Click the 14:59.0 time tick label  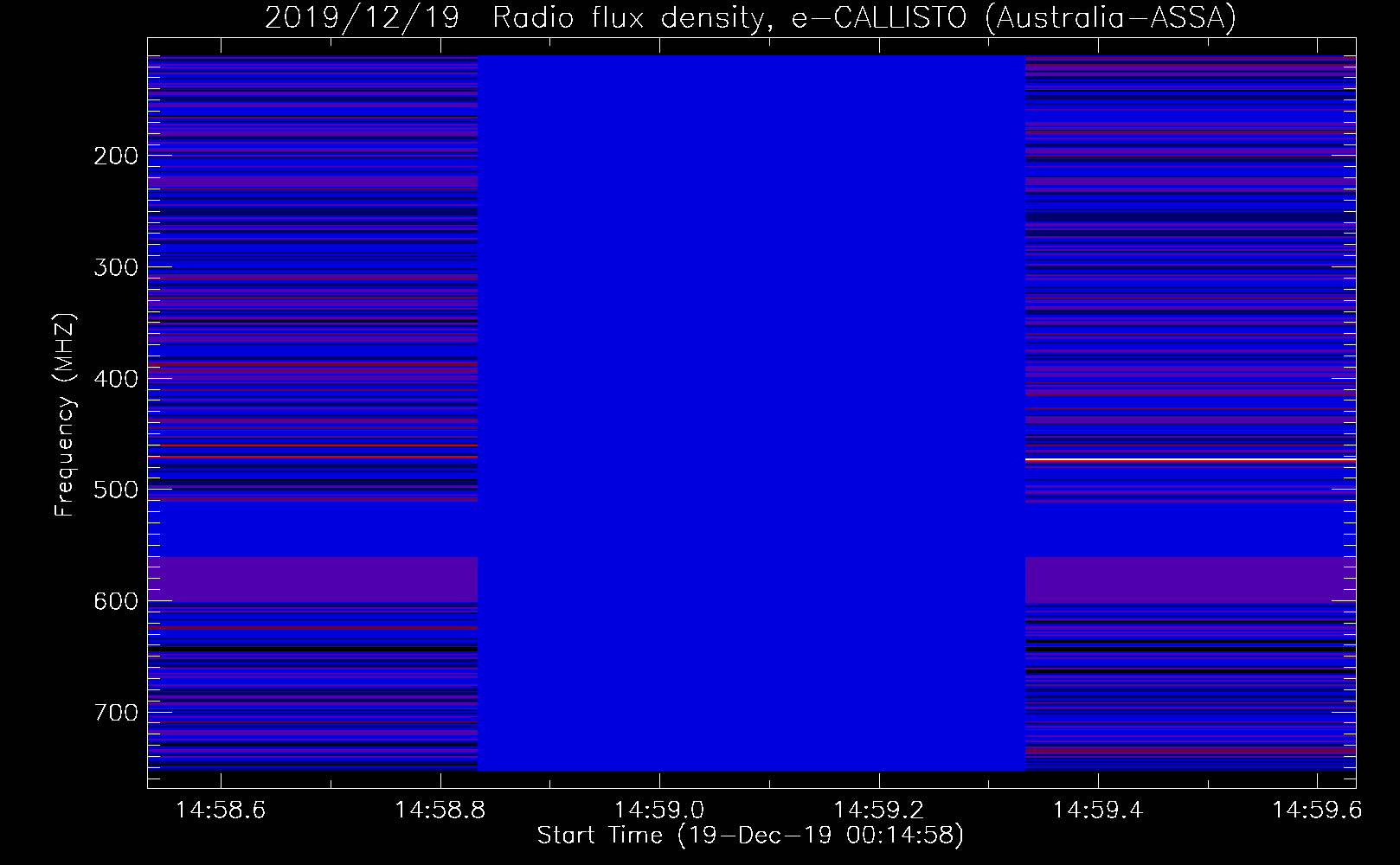pos(659,810)
